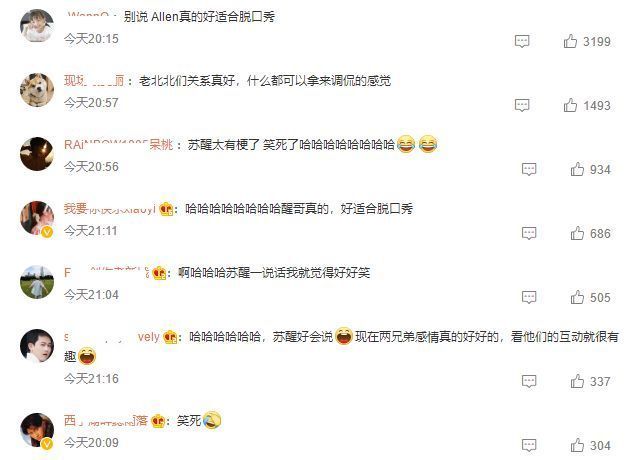Reply to the comment posted 今天20:56
This screenshot has width=637, height=460.
[x=529, y=169]
